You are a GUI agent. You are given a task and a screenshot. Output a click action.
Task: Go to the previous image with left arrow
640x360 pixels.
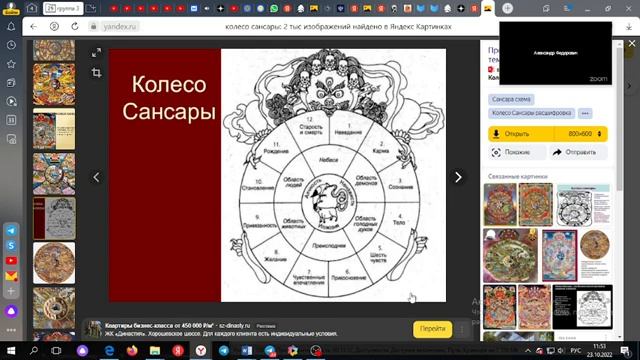(x=96, y=177)
